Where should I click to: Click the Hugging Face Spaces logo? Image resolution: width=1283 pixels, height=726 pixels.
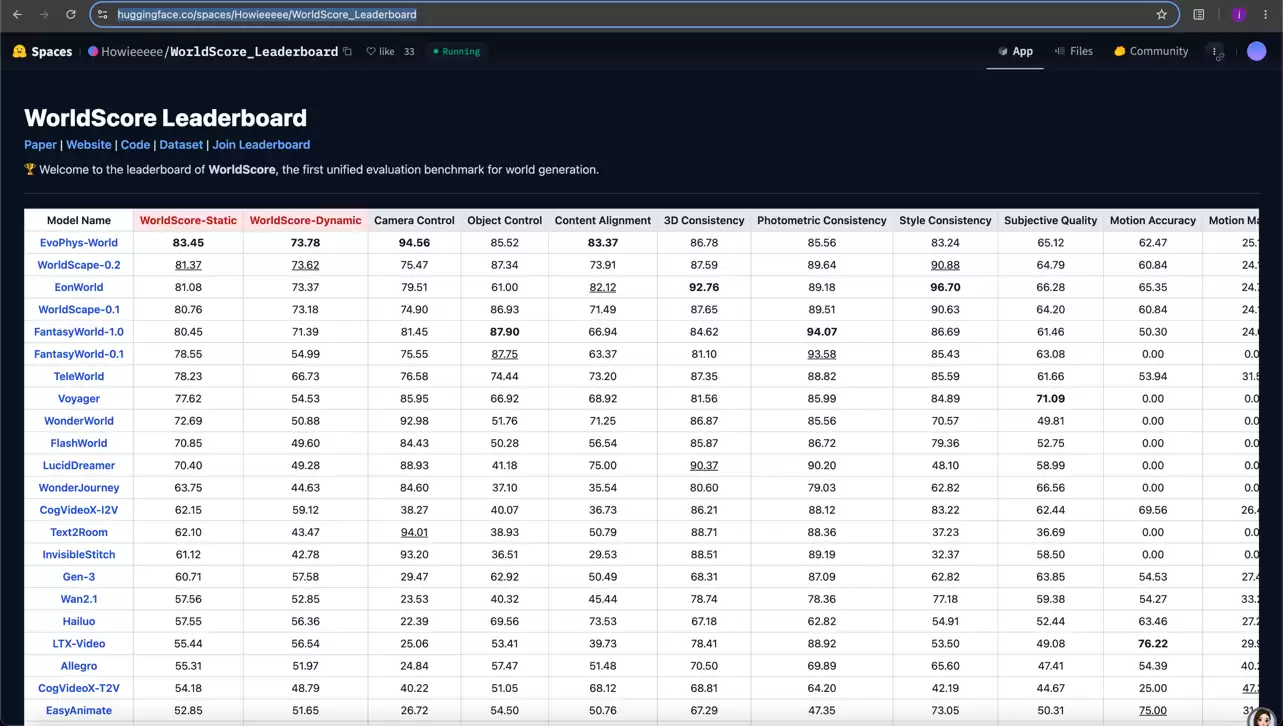pyautogui.click(x=42, y=51)
